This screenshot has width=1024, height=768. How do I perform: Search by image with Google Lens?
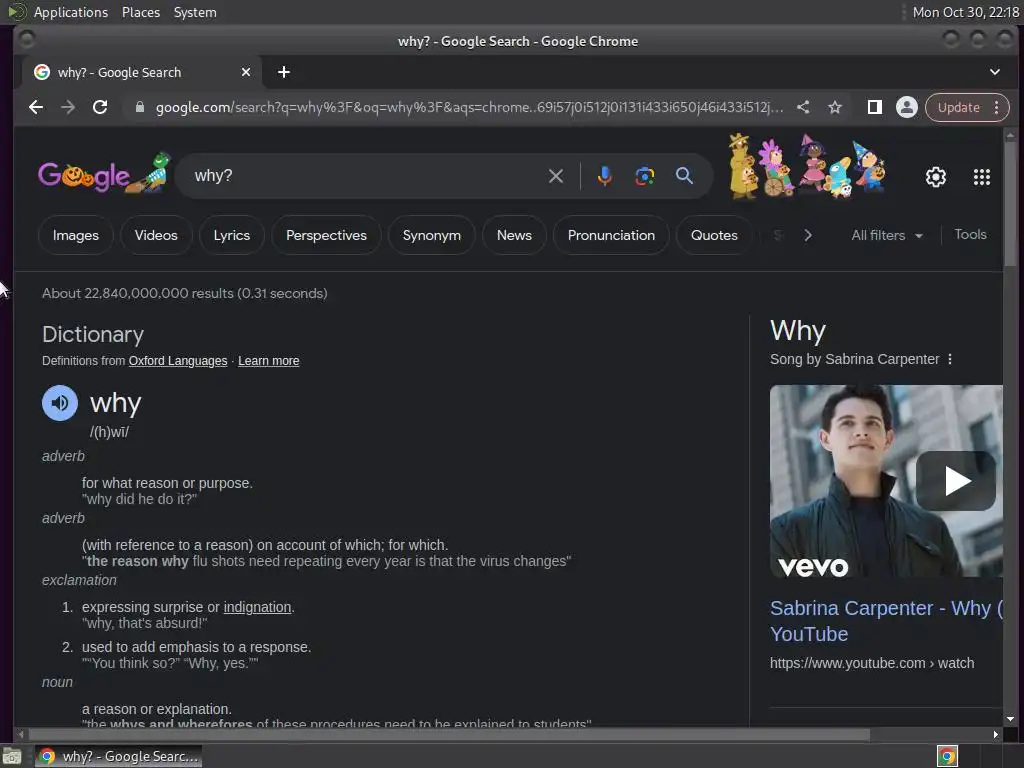point(645,176)
